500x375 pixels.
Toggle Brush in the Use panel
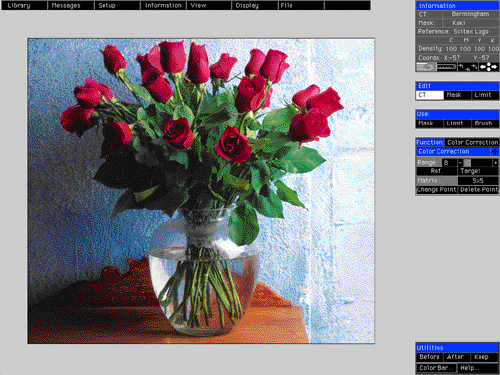click(x=485, y=123)
